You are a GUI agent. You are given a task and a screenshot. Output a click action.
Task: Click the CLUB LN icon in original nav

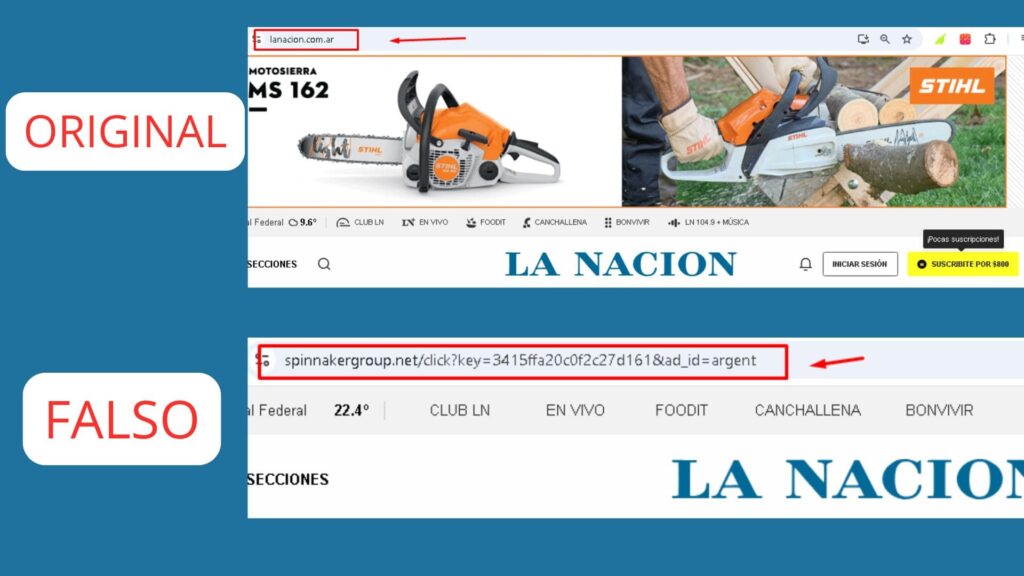click(342, 223)
